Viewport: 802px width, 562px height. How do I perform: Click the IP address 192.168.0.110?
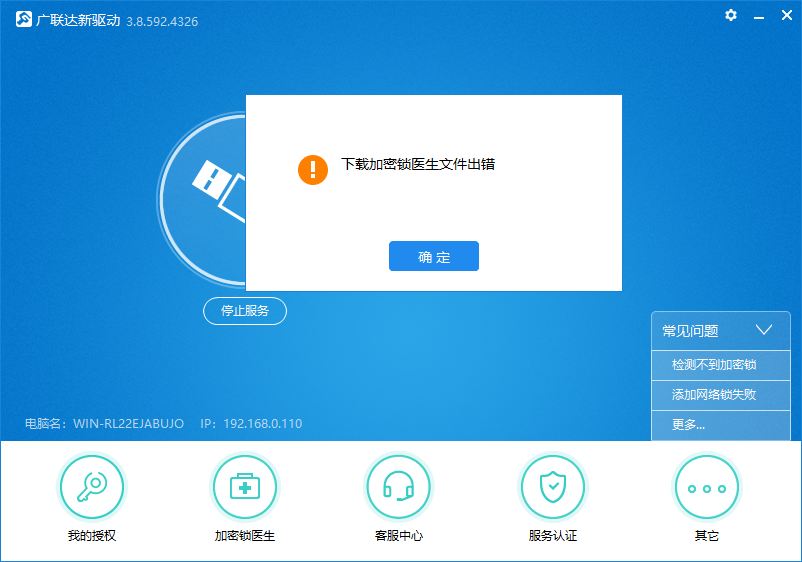tap(263, 423)
